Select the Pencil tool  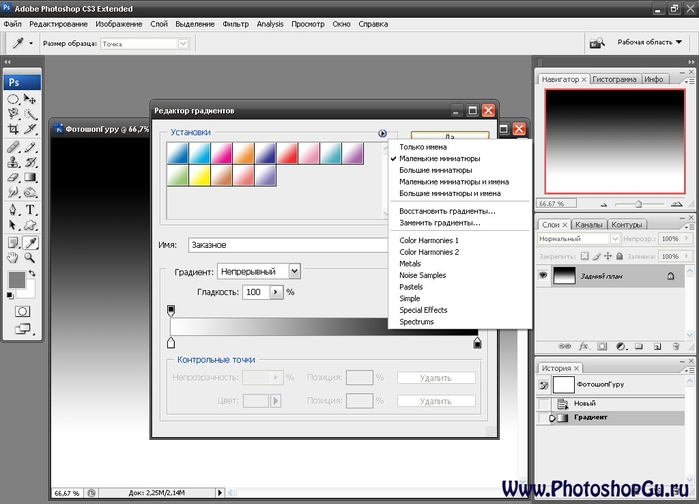[30, 147]
